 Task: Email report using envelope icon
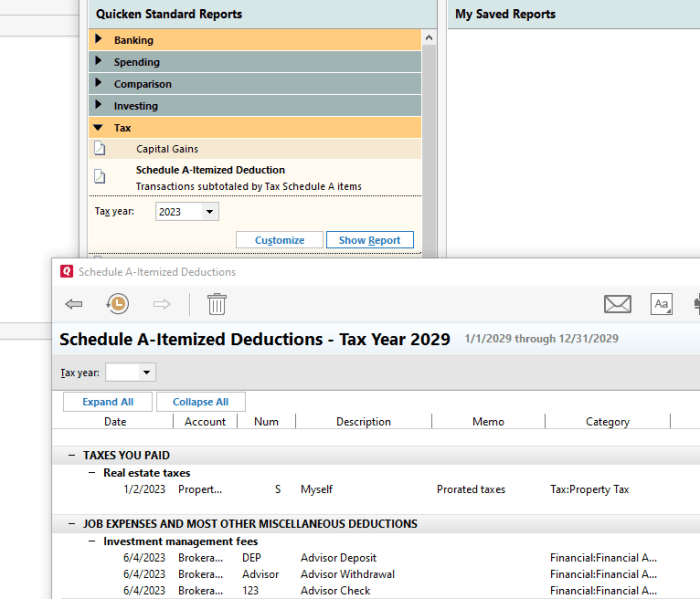618,304
